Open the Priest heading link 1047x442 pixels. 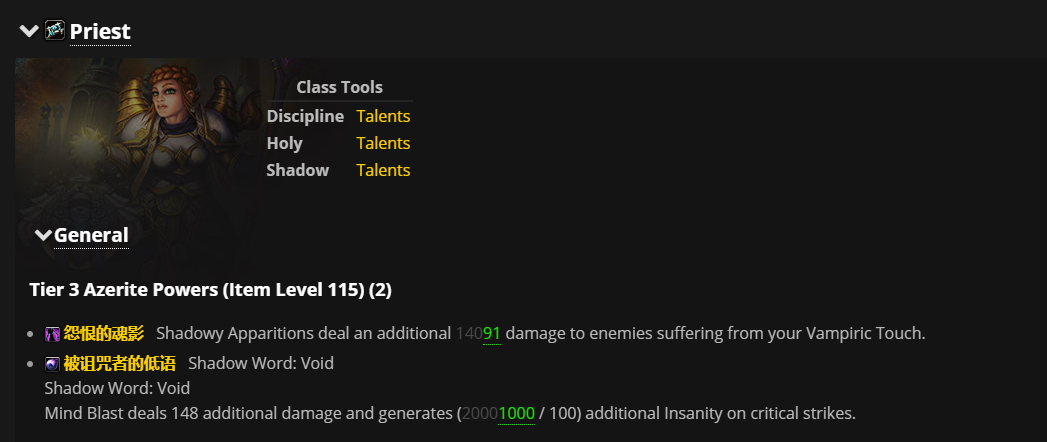tap(100, 31)
